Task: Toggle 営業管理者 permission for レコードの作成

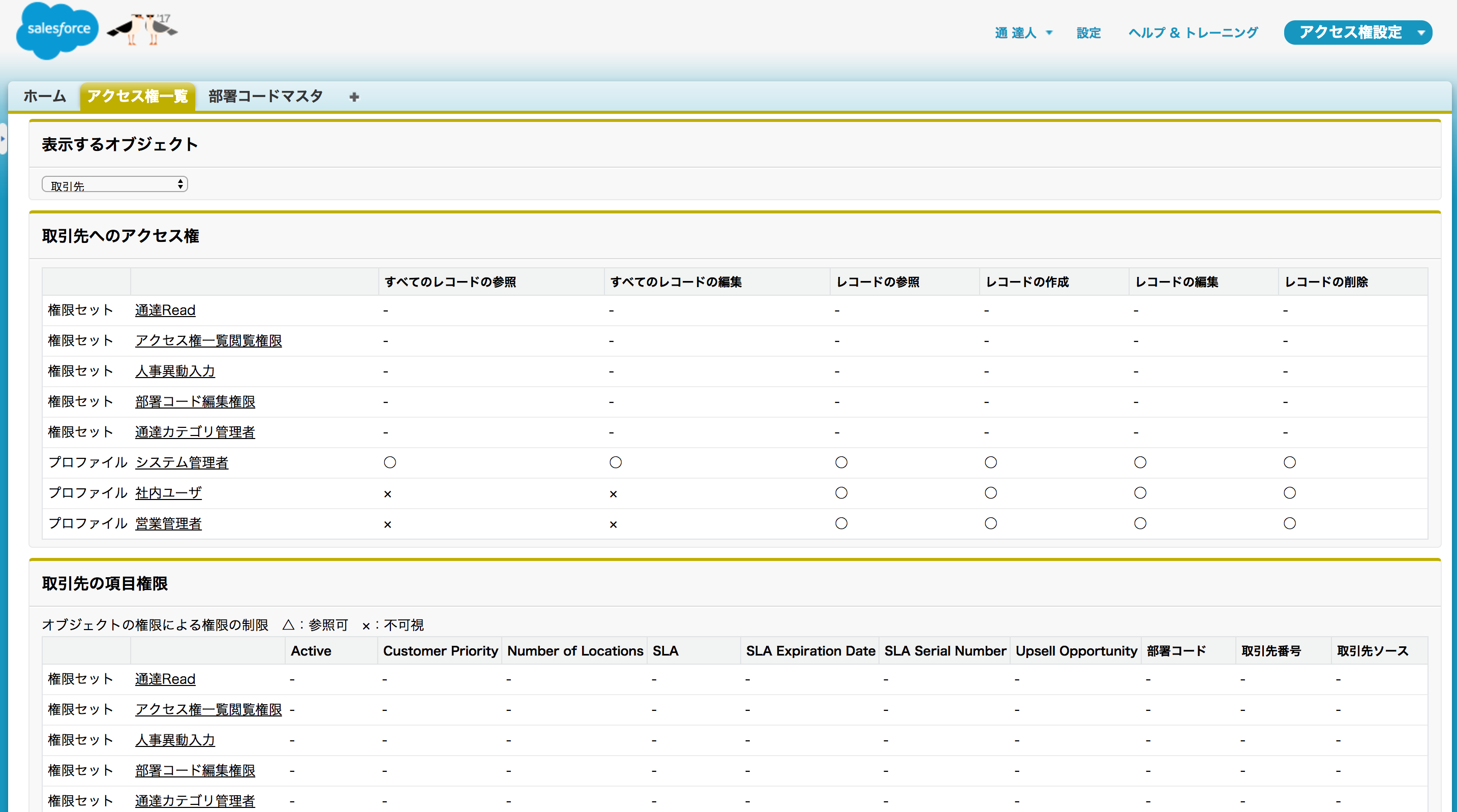Action: 990,523
